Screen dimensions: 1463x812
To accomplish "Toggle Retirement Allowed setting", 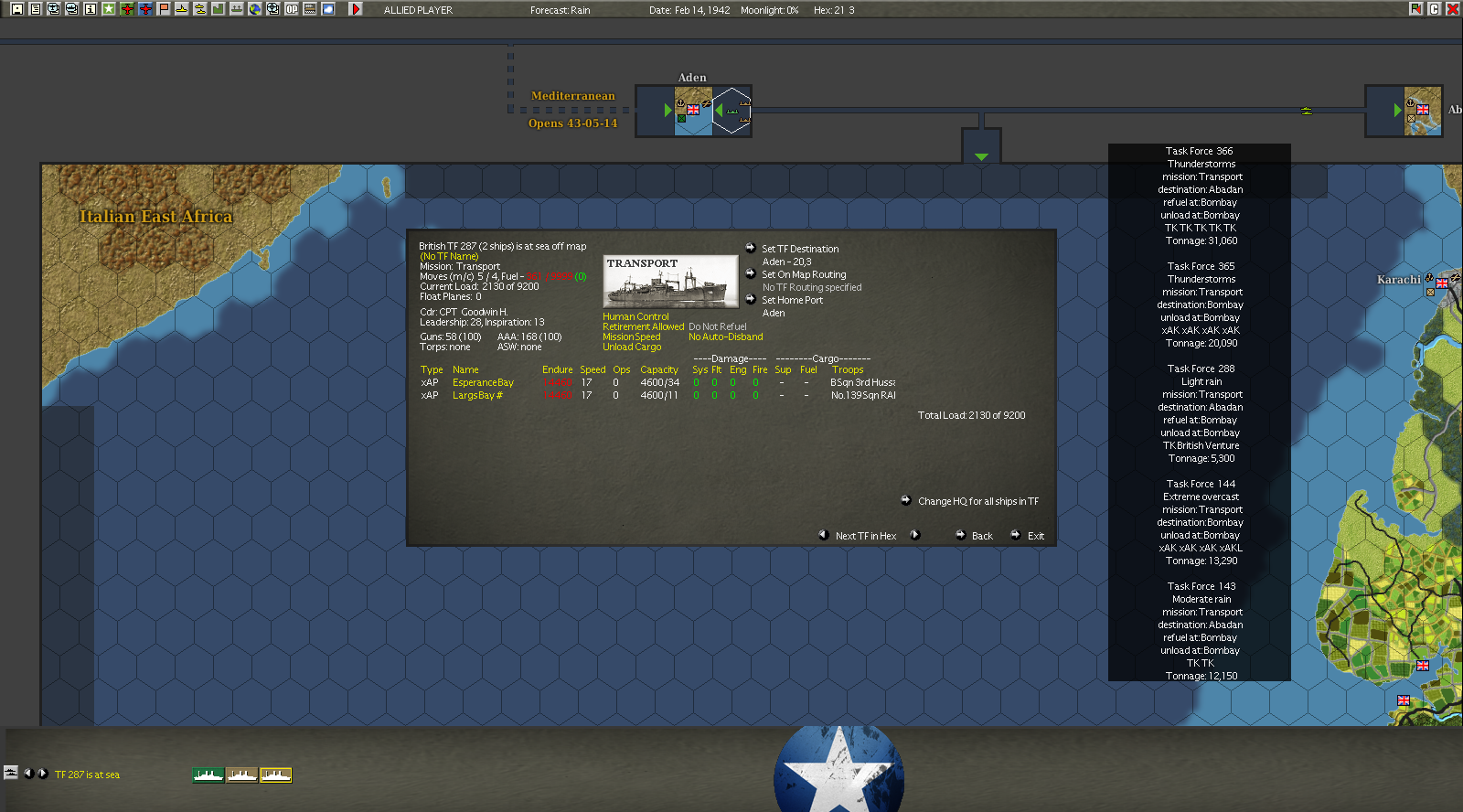I will 643,326.
